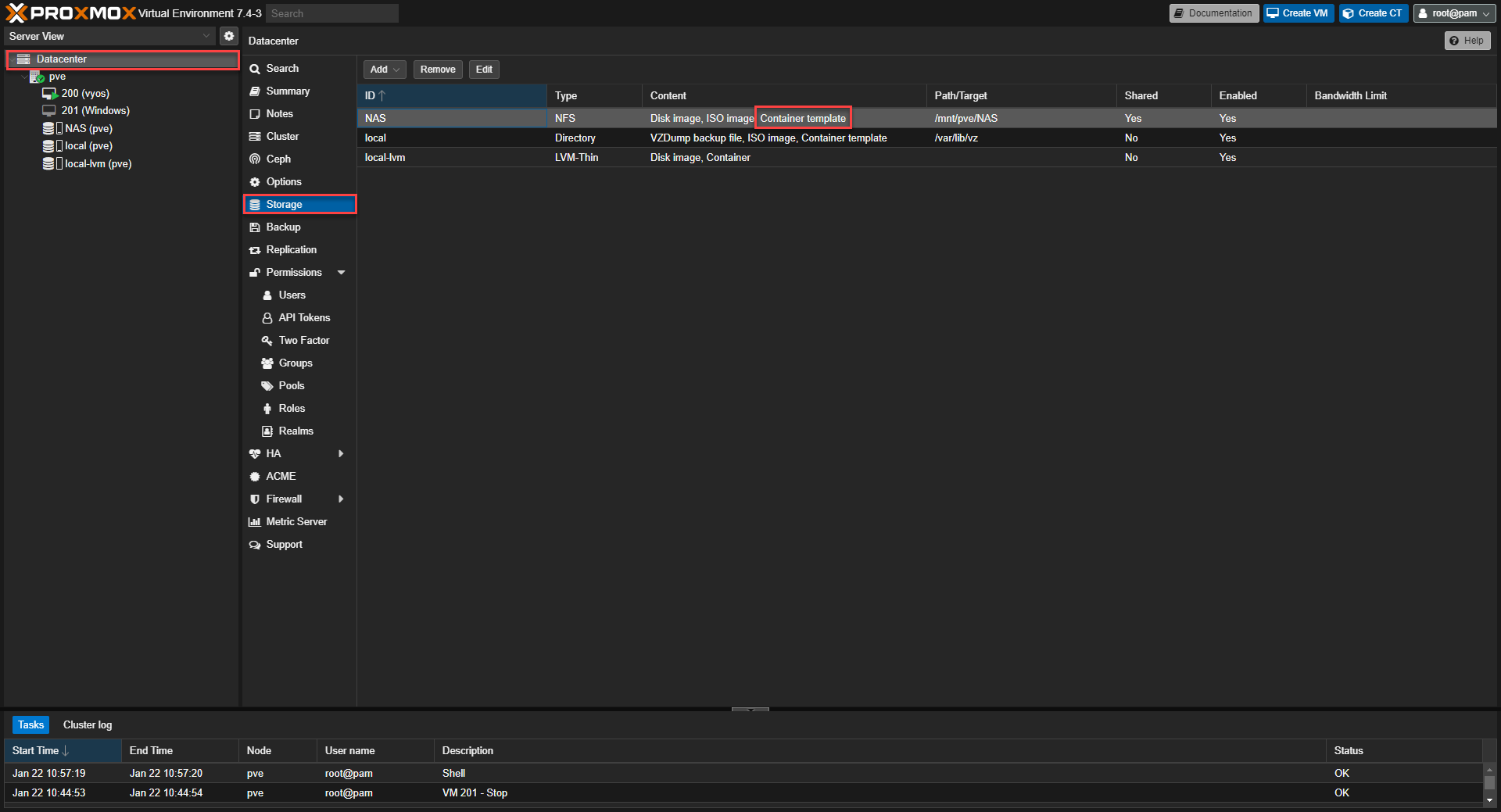Click the Backup floppy icon

click(x=255, y=227)
